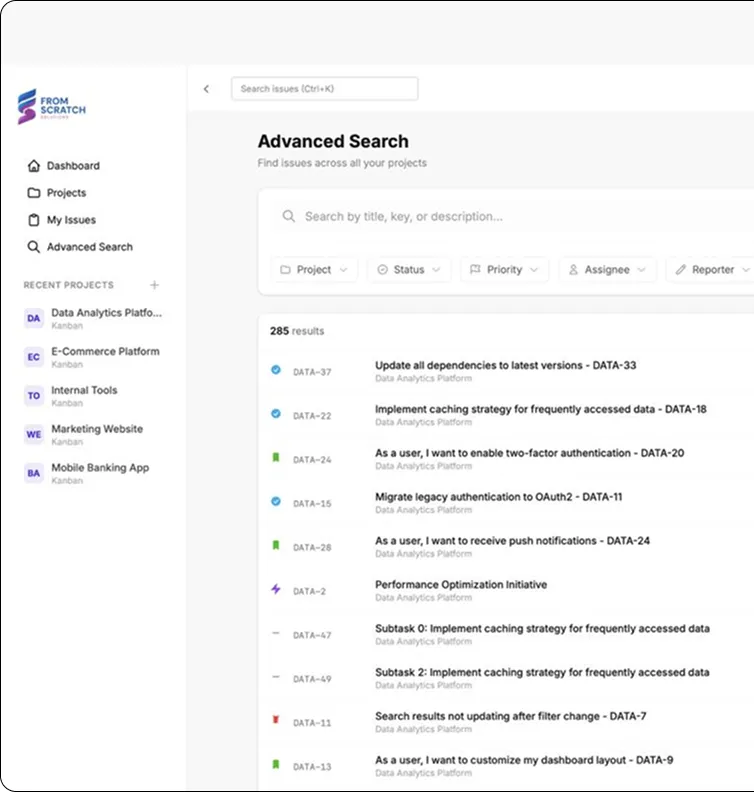The width and height of the screenshot is (754, 792).
Task: Open issue Update all dependencies to latest versions
Action: [506, 365]
